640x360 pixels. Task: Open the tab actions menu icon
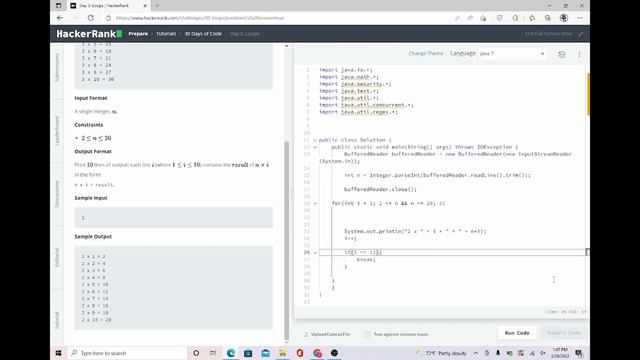pyautogui.click(x=58, y=6)
